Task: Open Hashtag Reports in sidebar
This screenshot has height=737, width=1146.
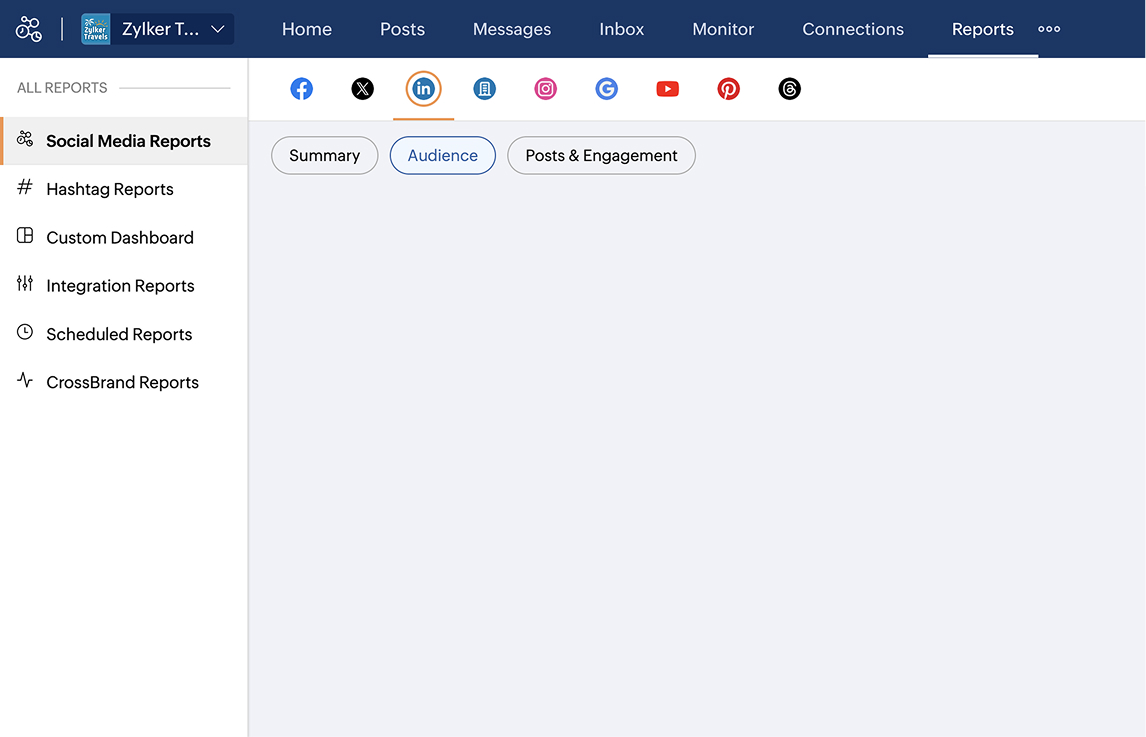Action: point(124,189)
